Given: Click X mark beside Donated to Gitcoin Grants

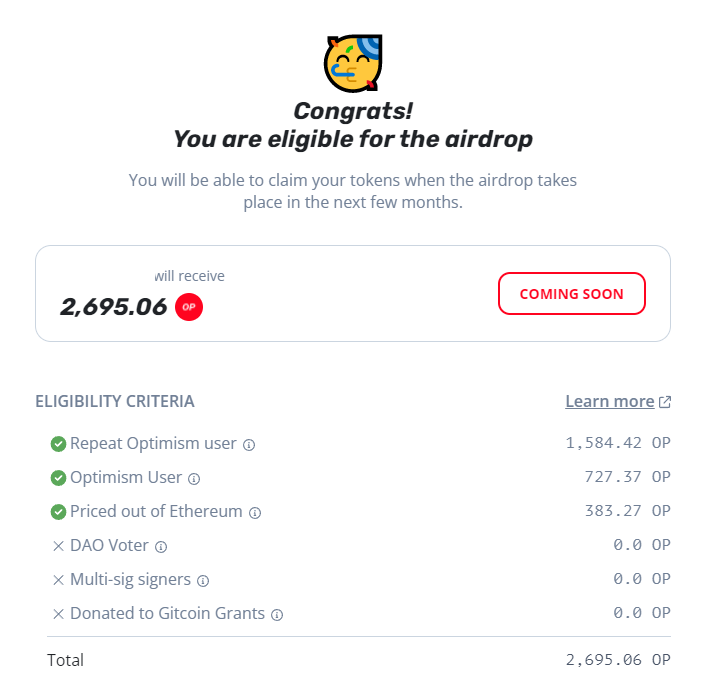Looking at the screenshot, I should (x=58, y=614).
